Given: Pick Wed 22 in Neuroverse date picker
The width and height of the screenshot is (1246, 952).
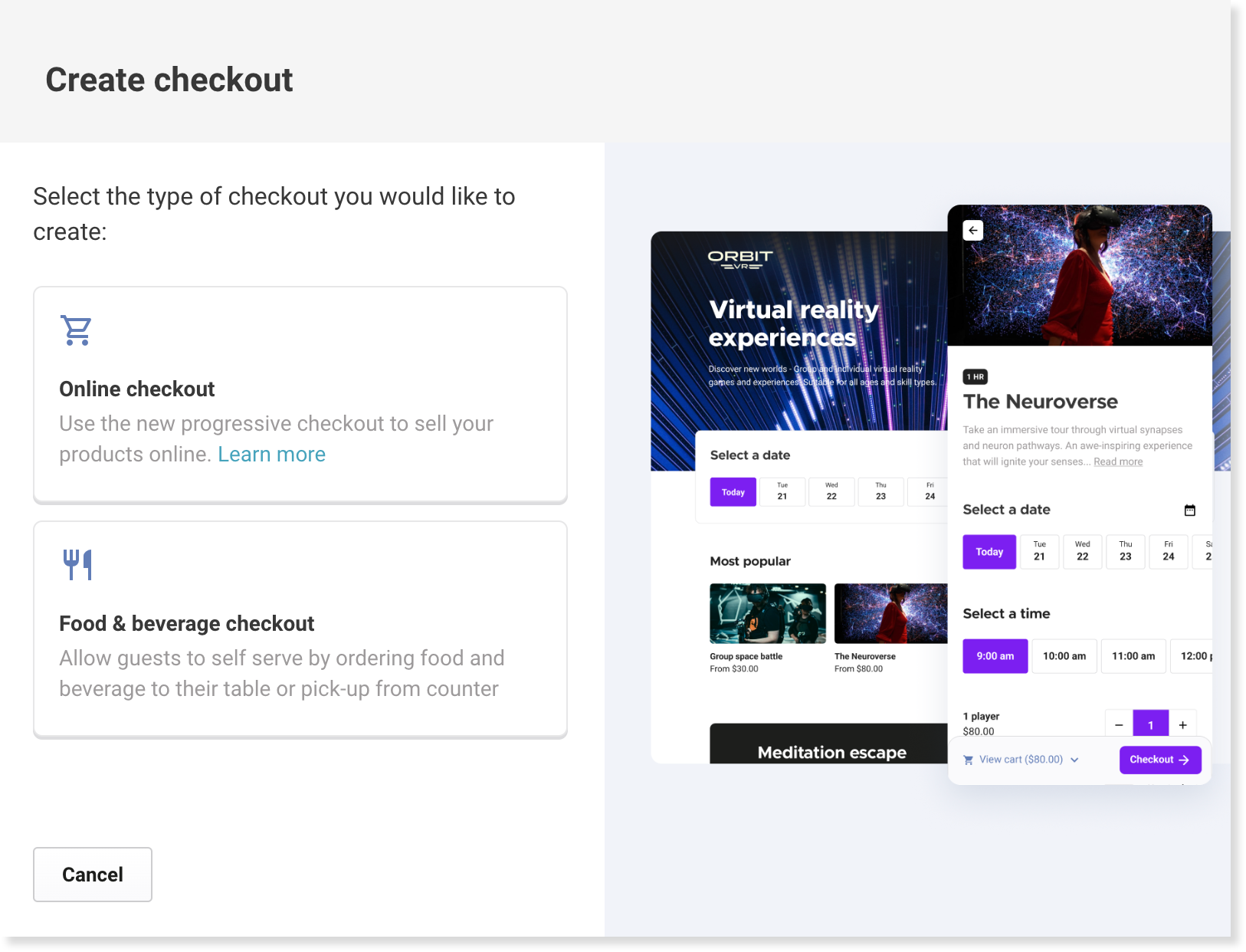Looking at the screenshot, I should pos(1082,552).
